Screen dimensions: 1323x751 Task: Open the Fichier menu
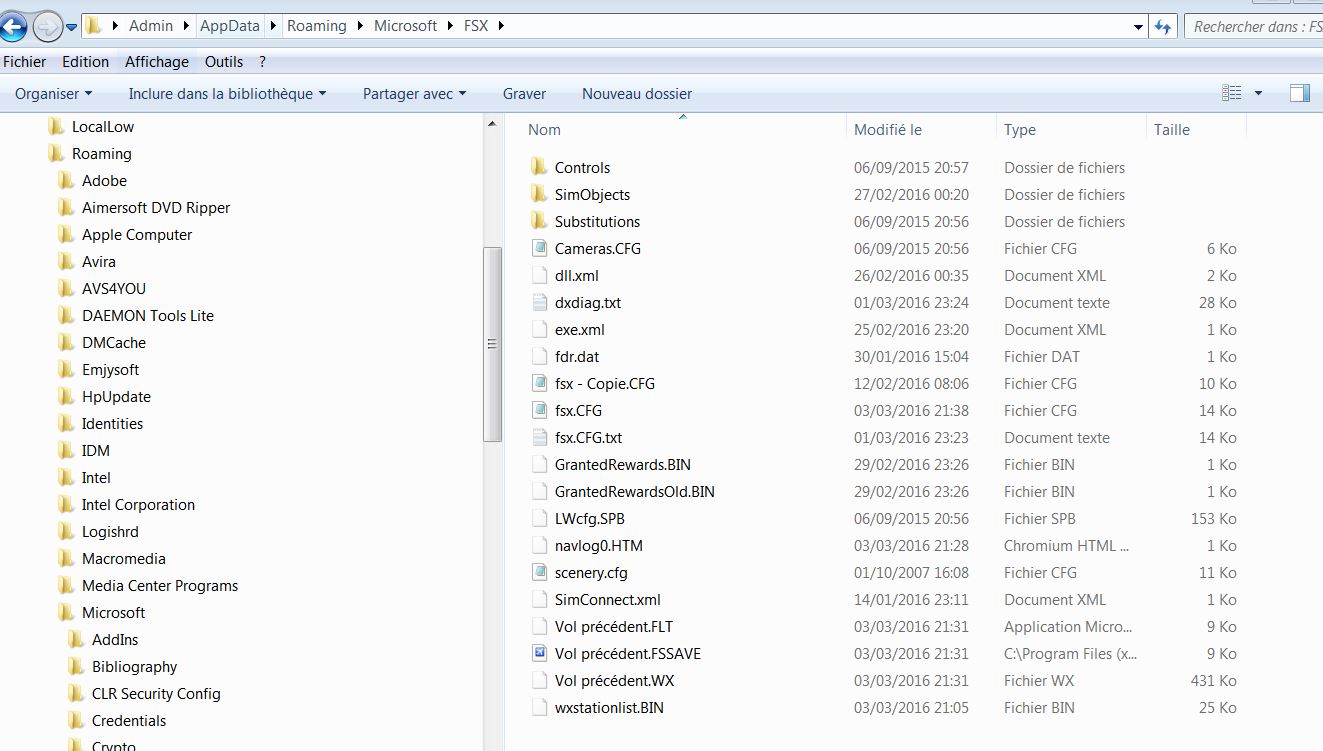(x=25, y=62)
